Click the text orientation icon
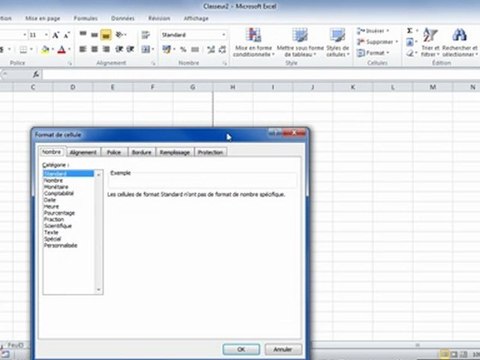 point(120,34)
